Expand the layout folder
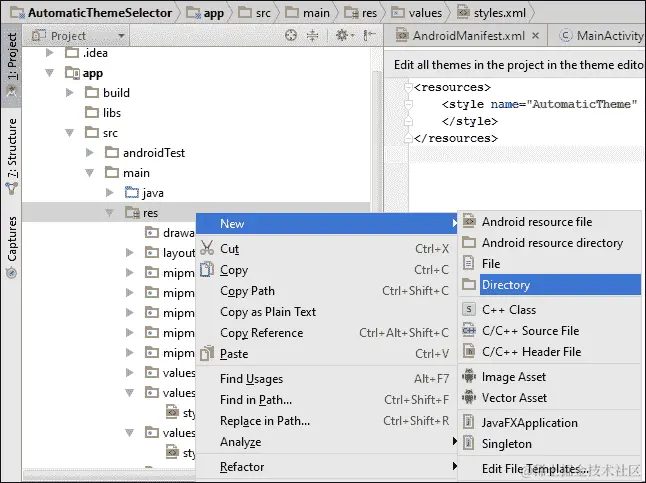Viewport: 646px width, 483px height. click(130, 252)
